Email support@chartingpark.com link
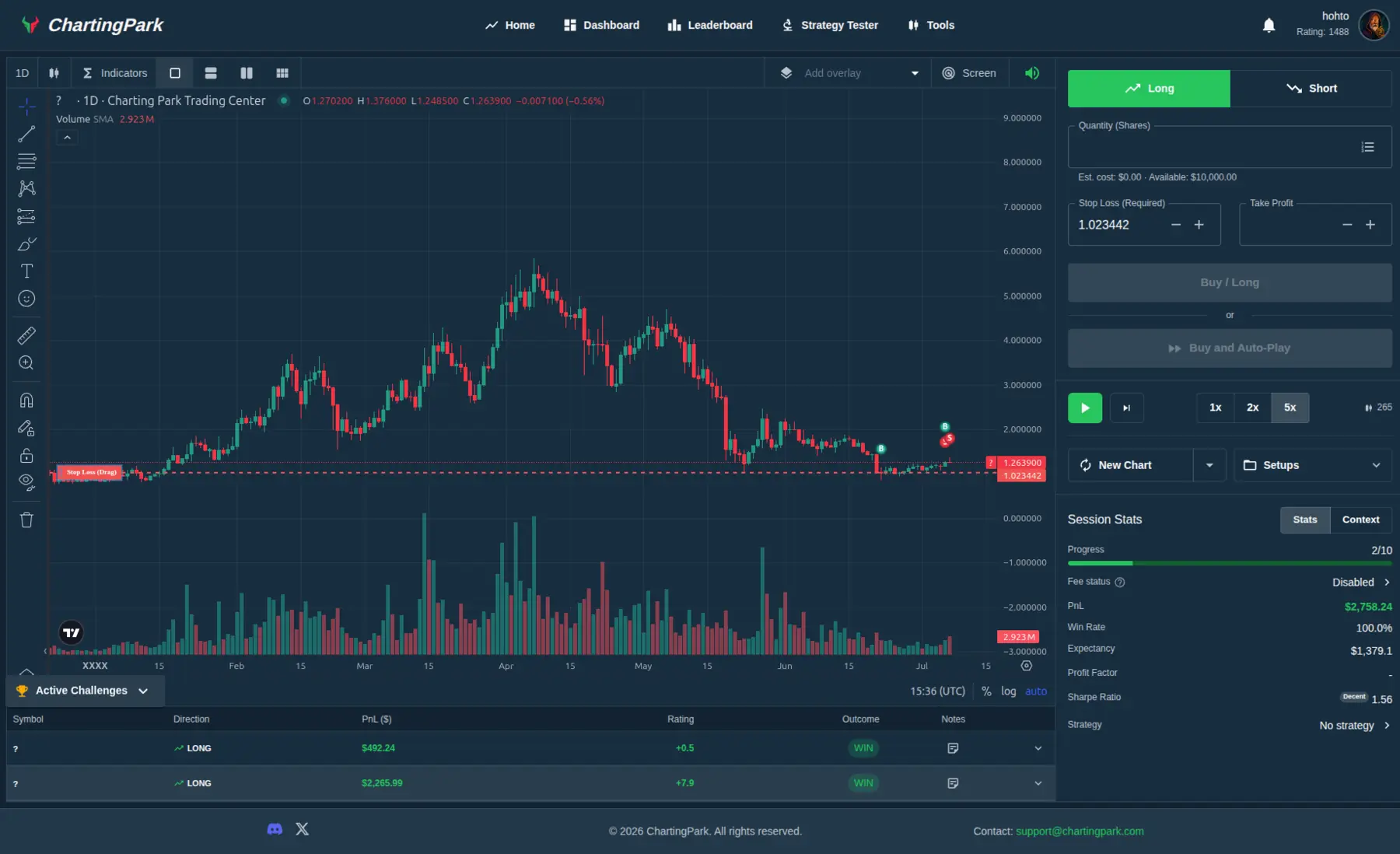This screenshot has width=1400, height=854. pos(1080,831)
